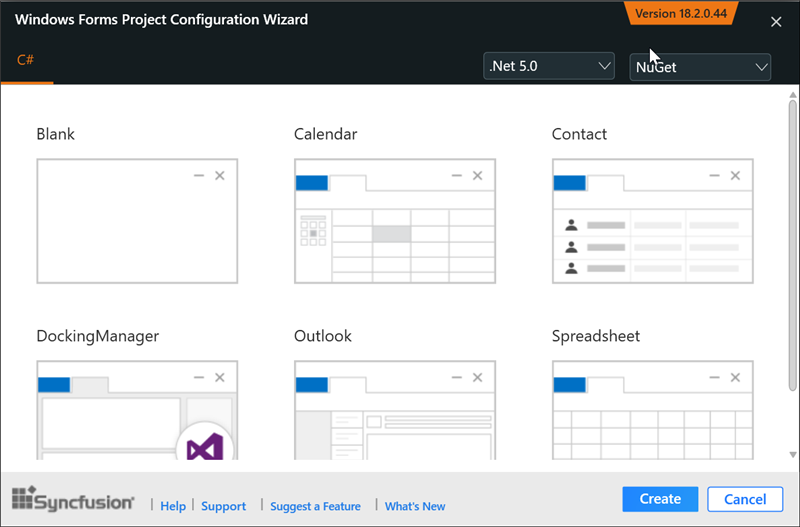The height and width of the screenshot is (527, 800).
Task: Click the Outlook template label
Action: click(x=322, y=336)
